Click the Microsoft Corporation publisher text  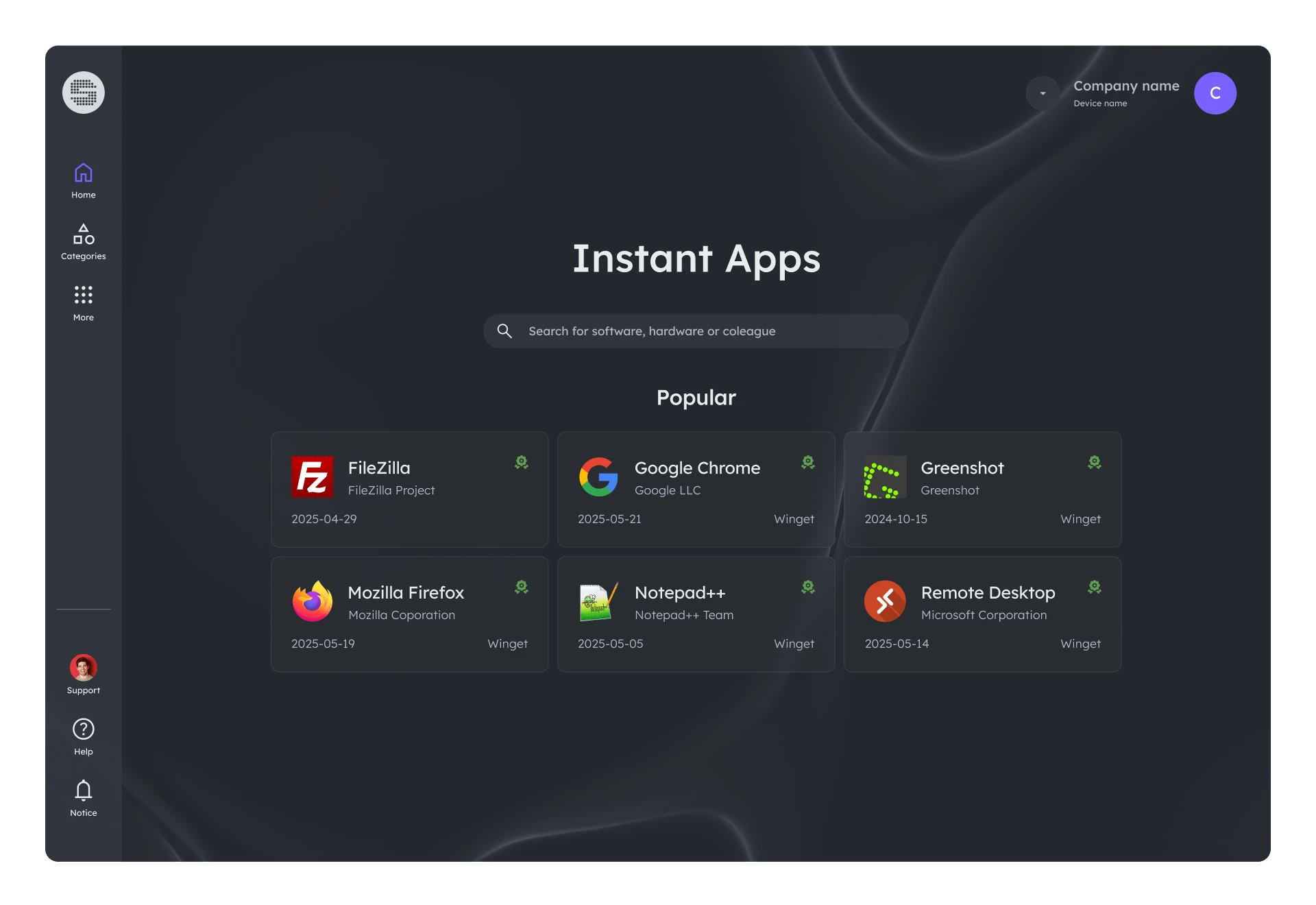click(984, 615)
